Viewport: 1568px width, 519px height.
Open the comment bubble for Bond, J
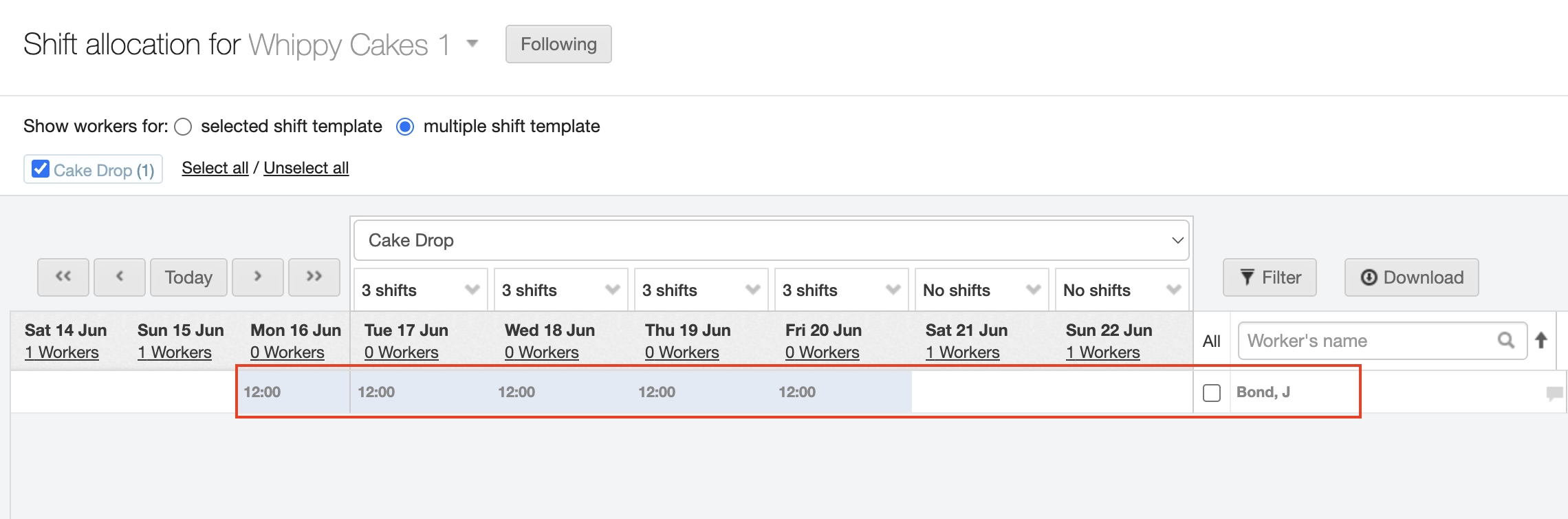click(1554, 393)
